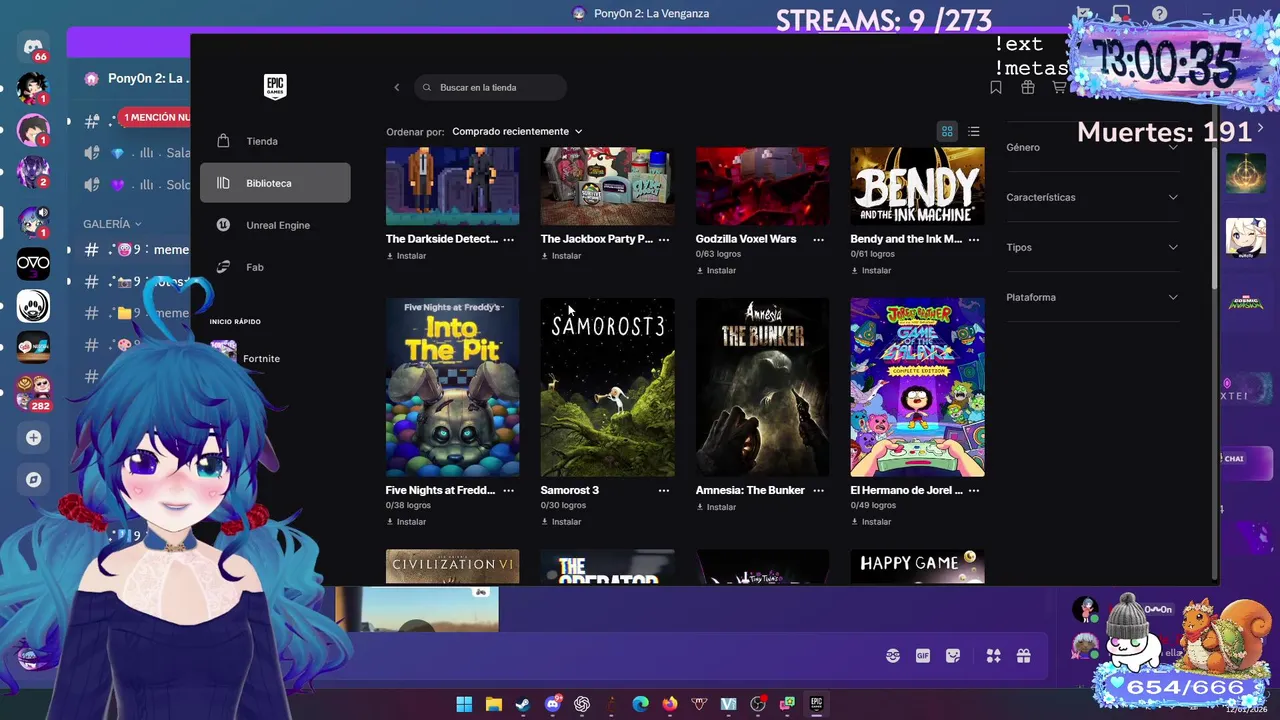Open Discord GIF picker

pos(923,656)
